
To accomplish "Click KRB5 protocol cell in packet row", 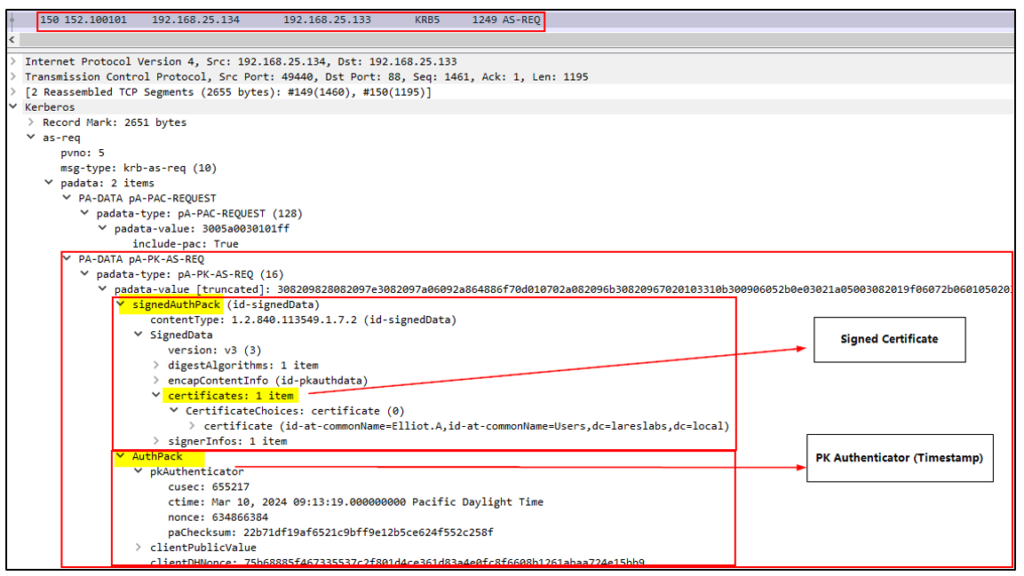I will tap(427, 20).
